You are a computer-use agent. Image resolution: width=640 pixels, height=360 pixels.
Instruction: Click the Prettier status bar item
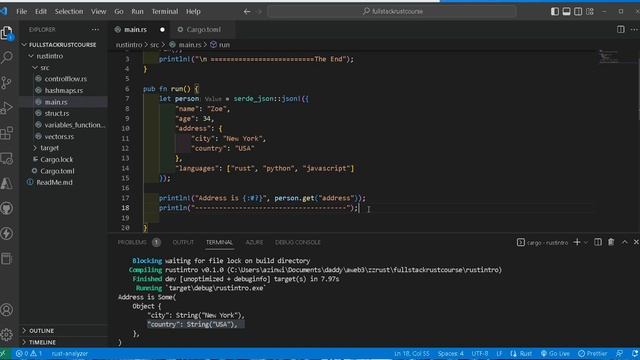click(593, 353)
